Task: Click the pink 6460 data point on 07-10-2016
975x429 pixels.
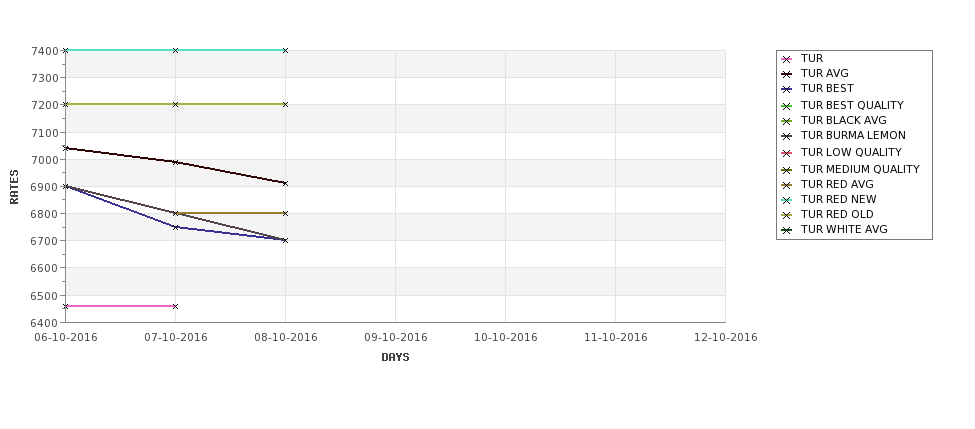Action: (175, 307)
